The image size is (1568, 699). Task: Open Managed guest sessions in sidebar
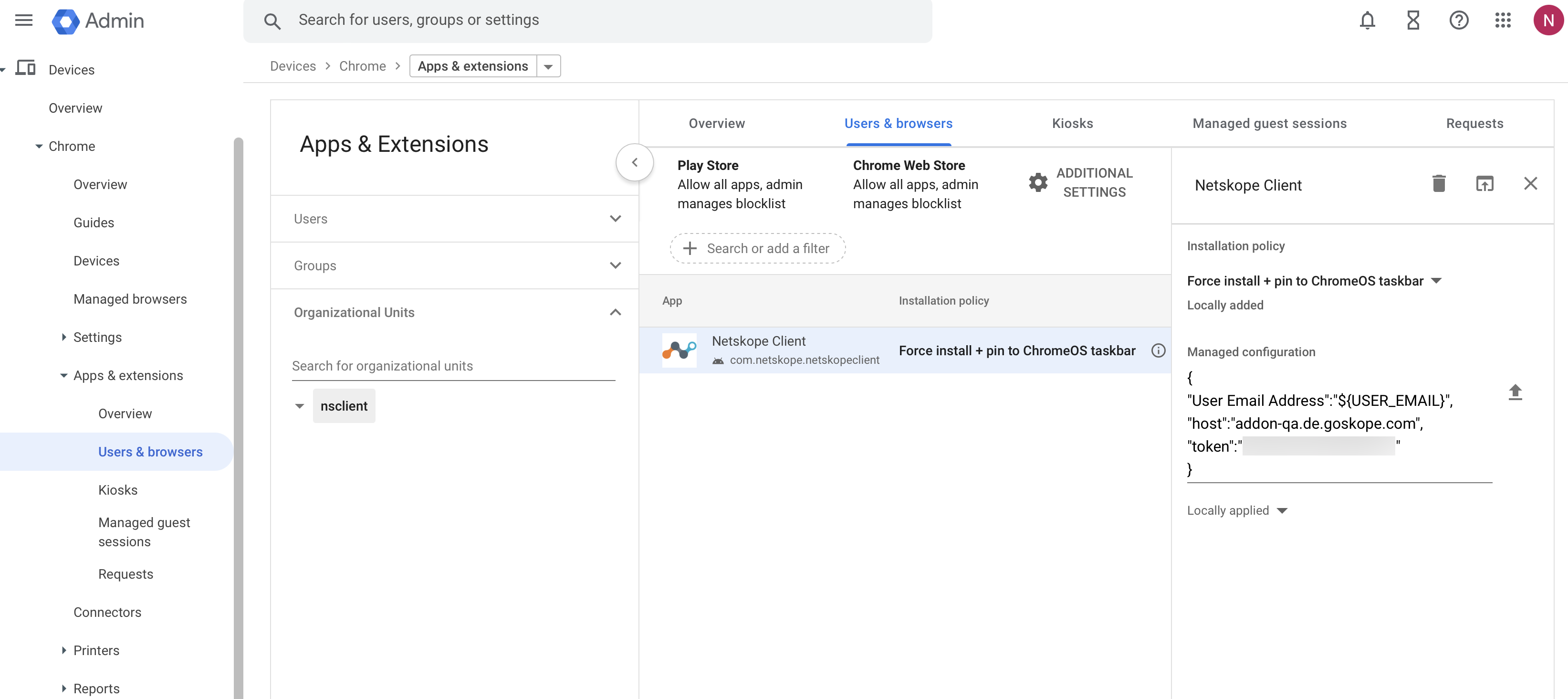[x=144, y=531]
